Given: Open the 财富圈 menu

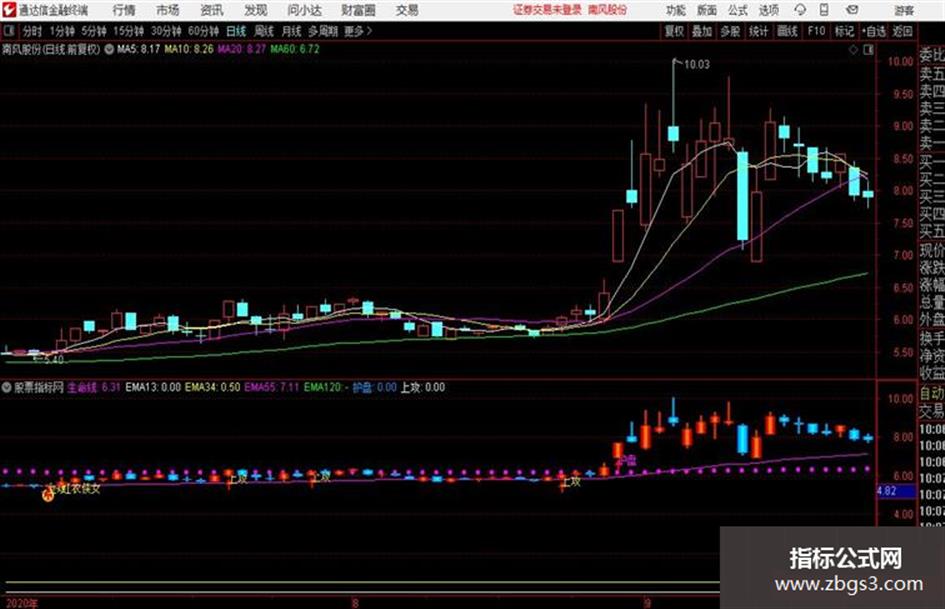Looking at the screenshot, I should coord(358,10).
